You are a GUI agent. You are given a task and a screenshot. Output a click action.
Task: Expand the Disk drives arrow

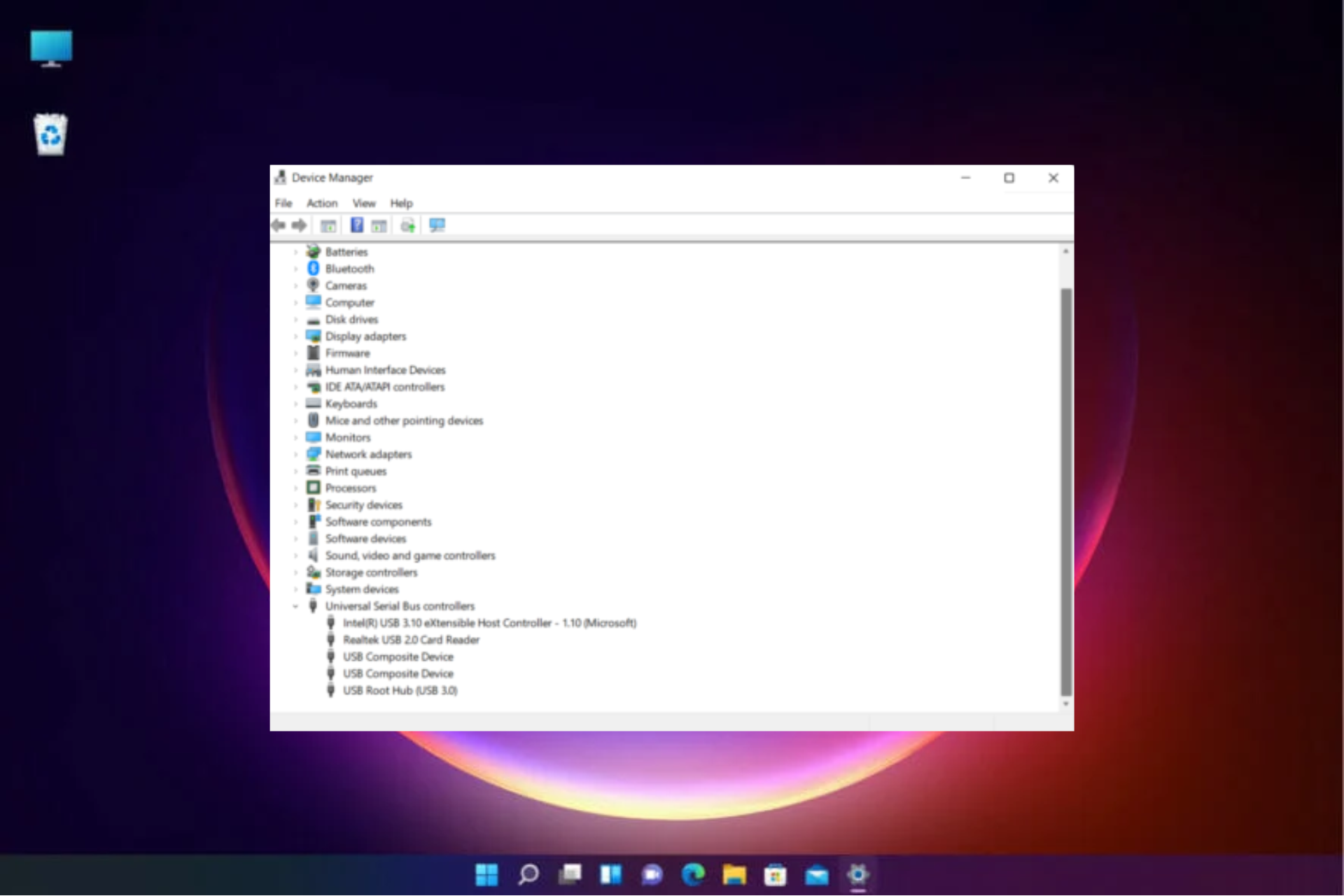pos(295,320)
